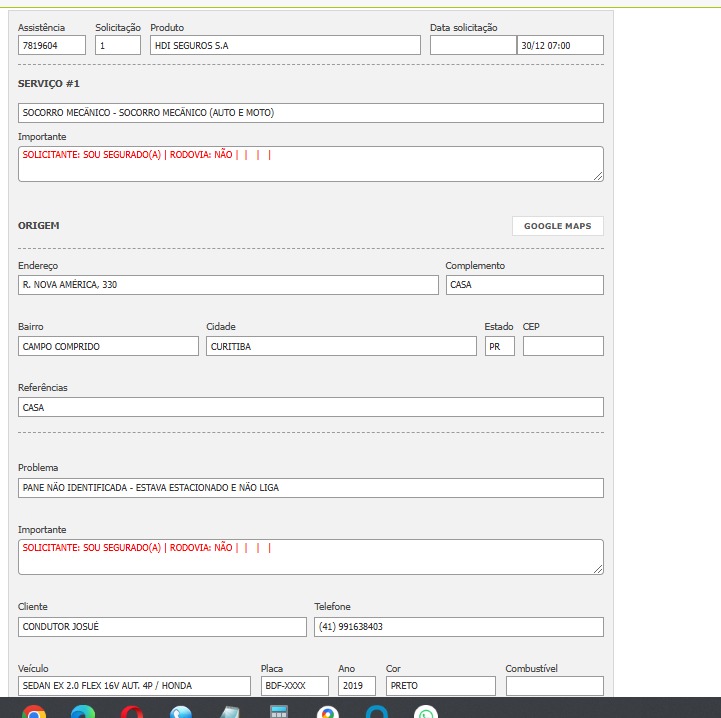This screenshot has height=718, width=721.
Task: Click the Cidade field CURITIBA
Action: 341,346
